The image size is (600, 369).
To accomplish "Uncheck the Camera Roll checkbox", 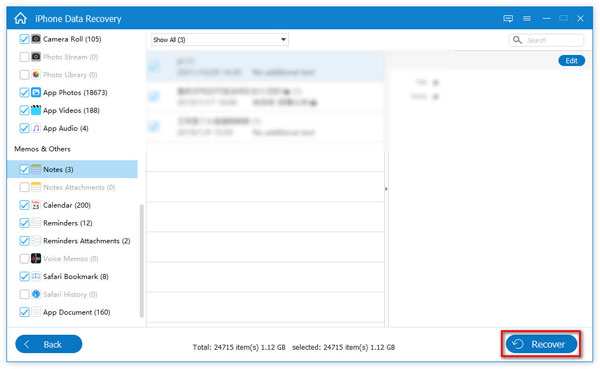I will pyautogui.click(x=24, y=39).
